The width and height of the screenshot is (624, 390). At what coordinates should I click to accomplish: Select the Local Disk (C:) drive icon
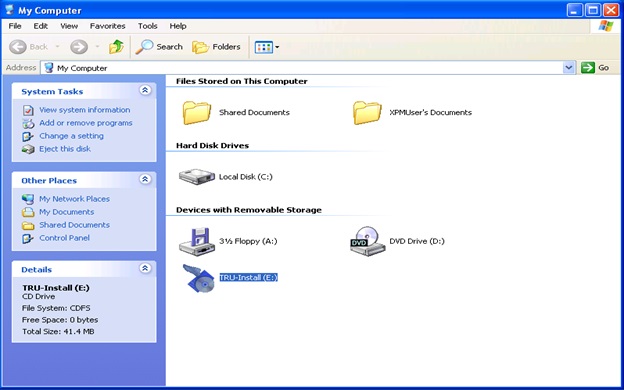coord(197,176)
